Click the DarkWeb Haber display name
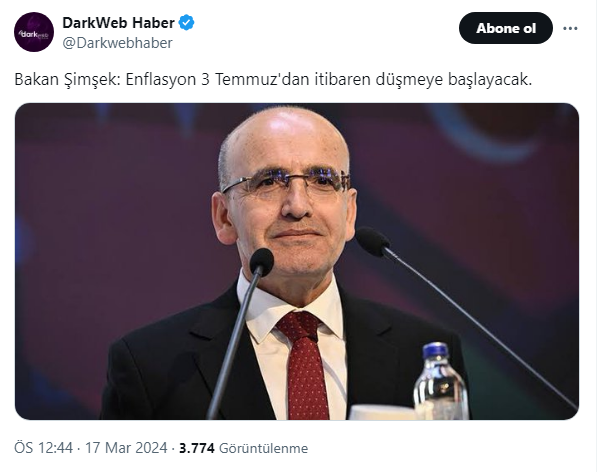The height and width of the screenshot is (472, 598). coord(118,23)
